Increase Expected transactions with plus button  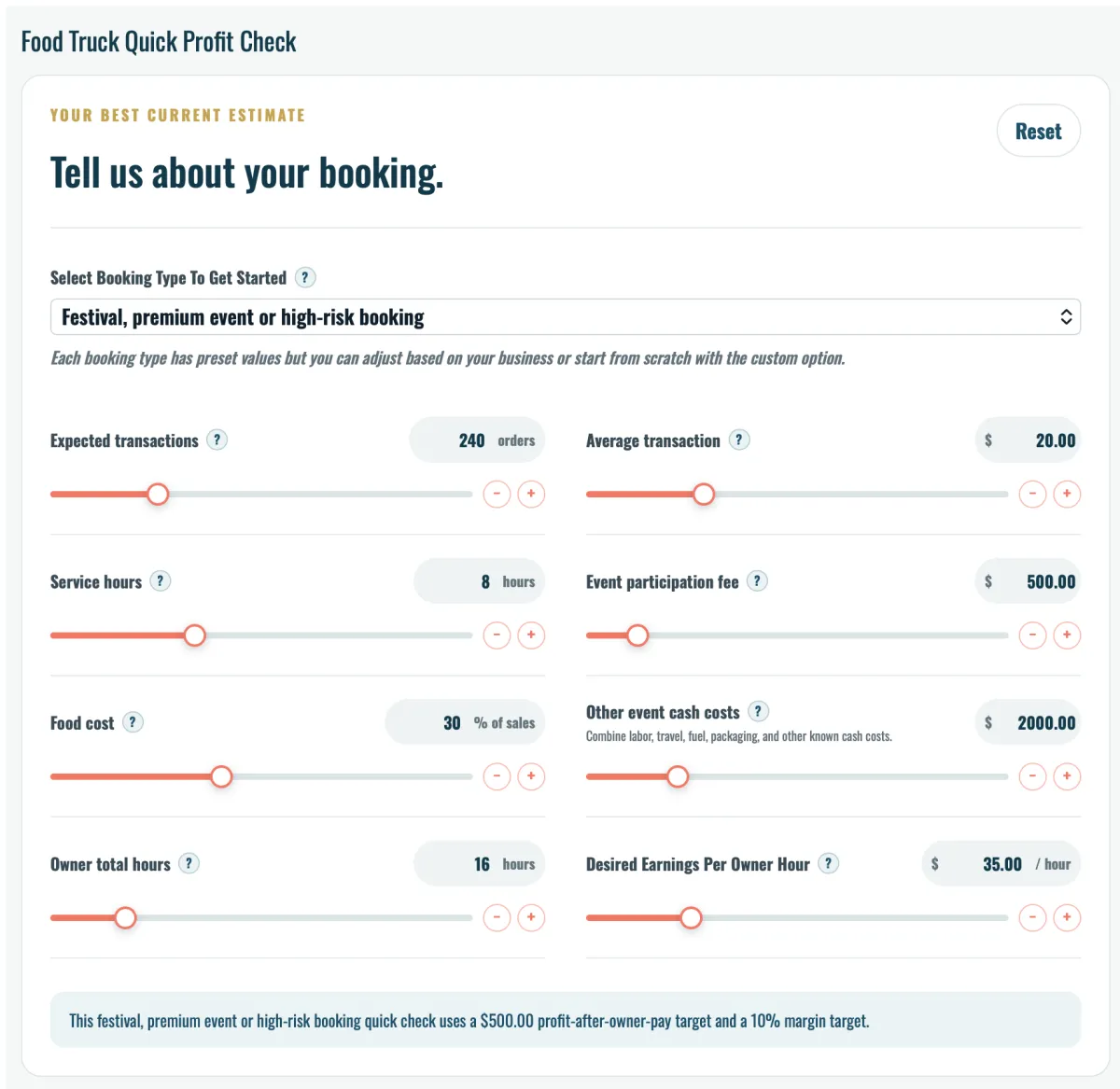(531, 494)
